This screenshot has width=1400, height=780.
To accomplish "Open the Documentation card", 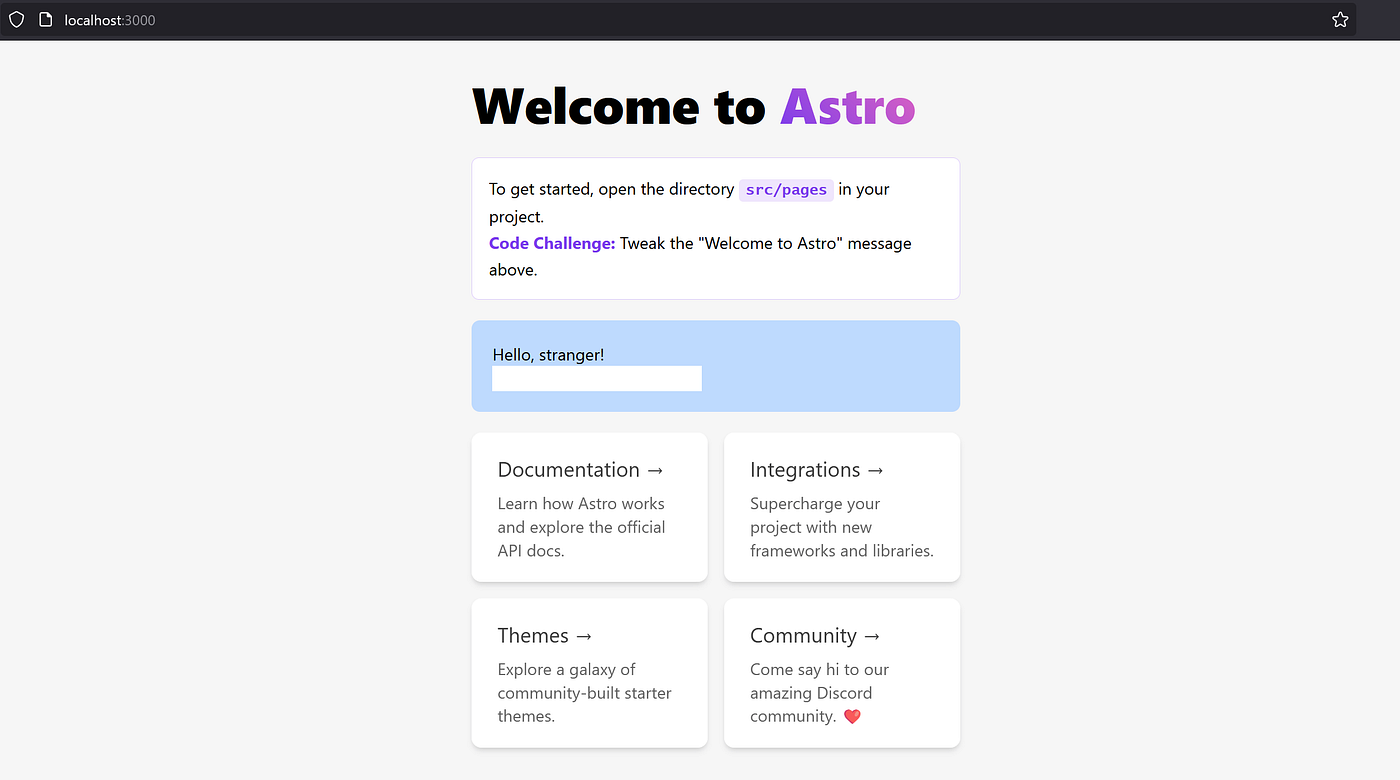I will point(589,507).
